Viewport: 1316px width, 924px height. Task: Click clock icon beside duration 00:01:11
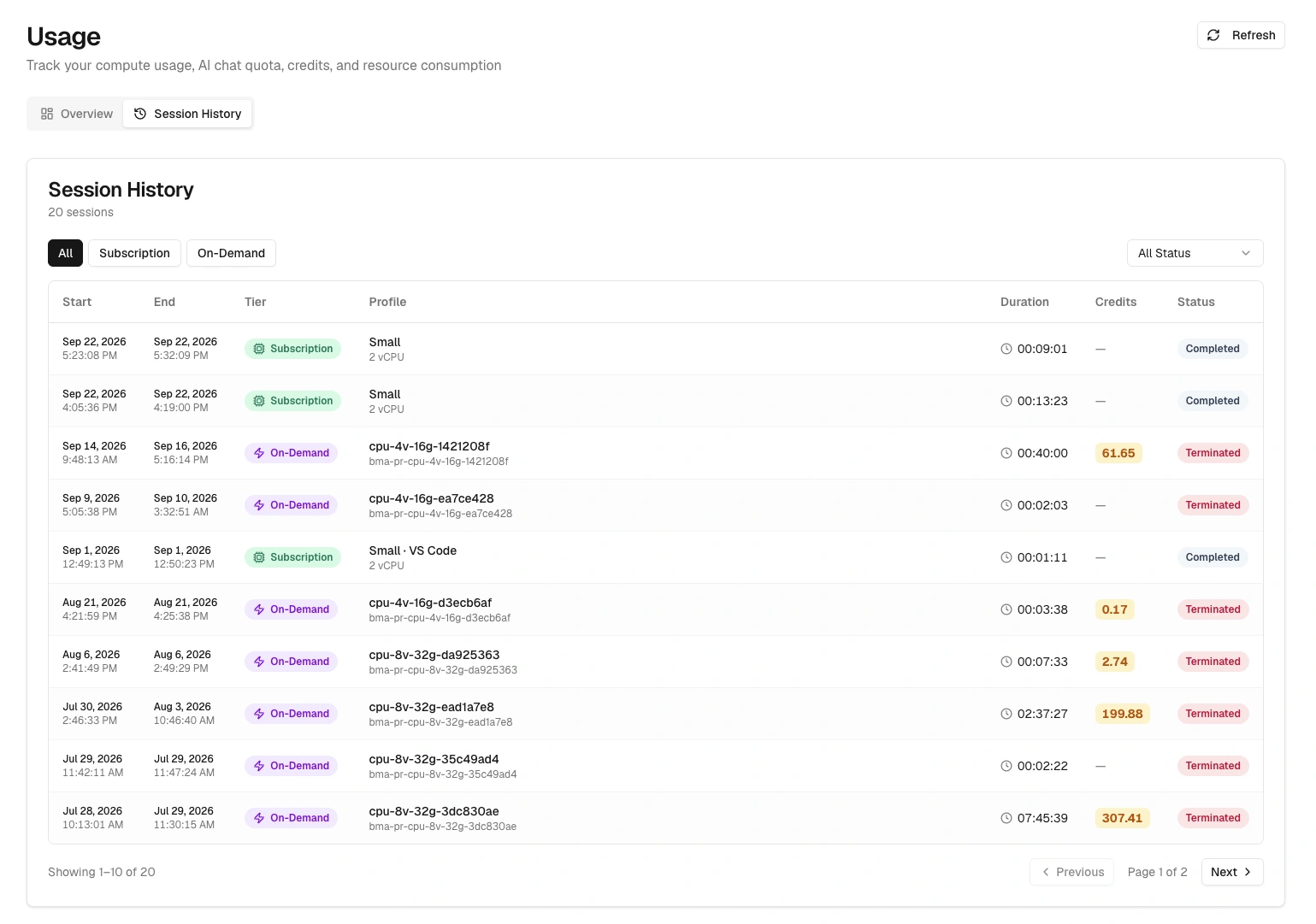click(x=1006, y=557)
